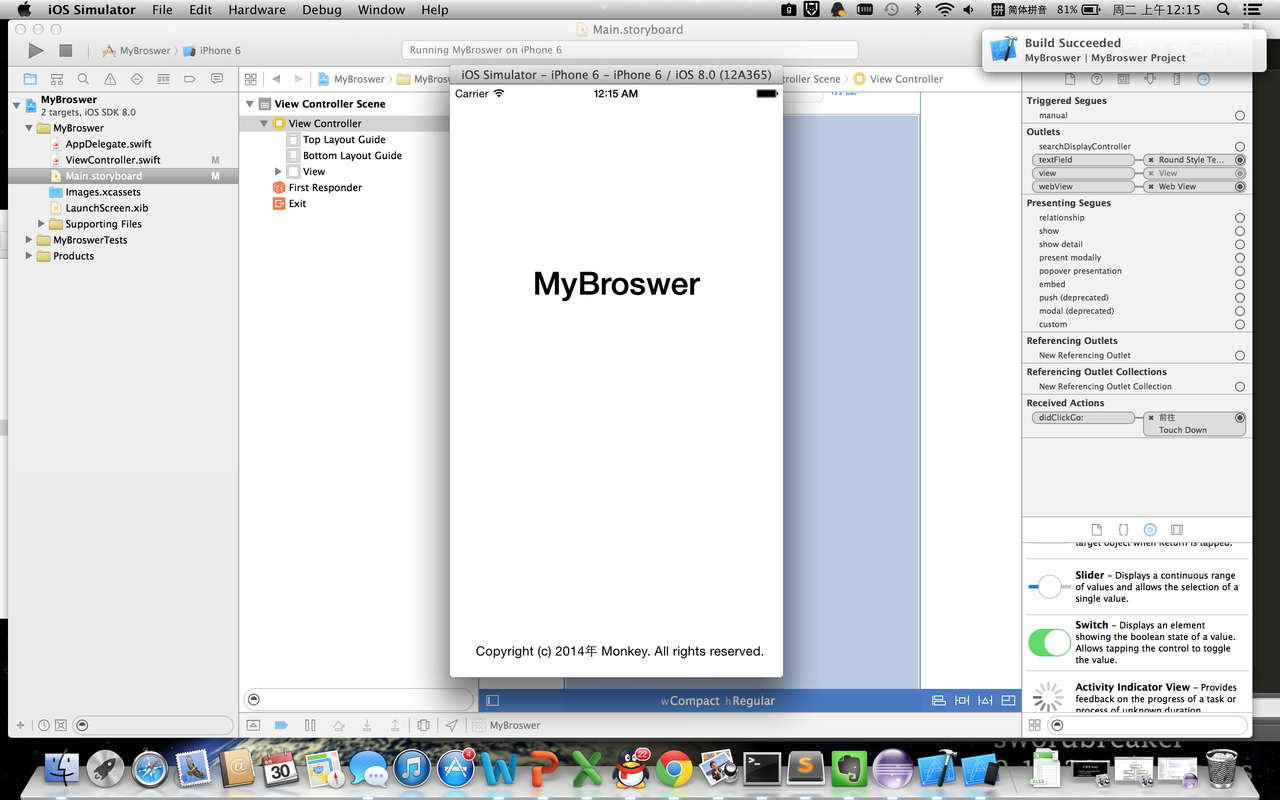Open the related items grid menu
This screenshot has height=800, width=1280.
(251, 79)
